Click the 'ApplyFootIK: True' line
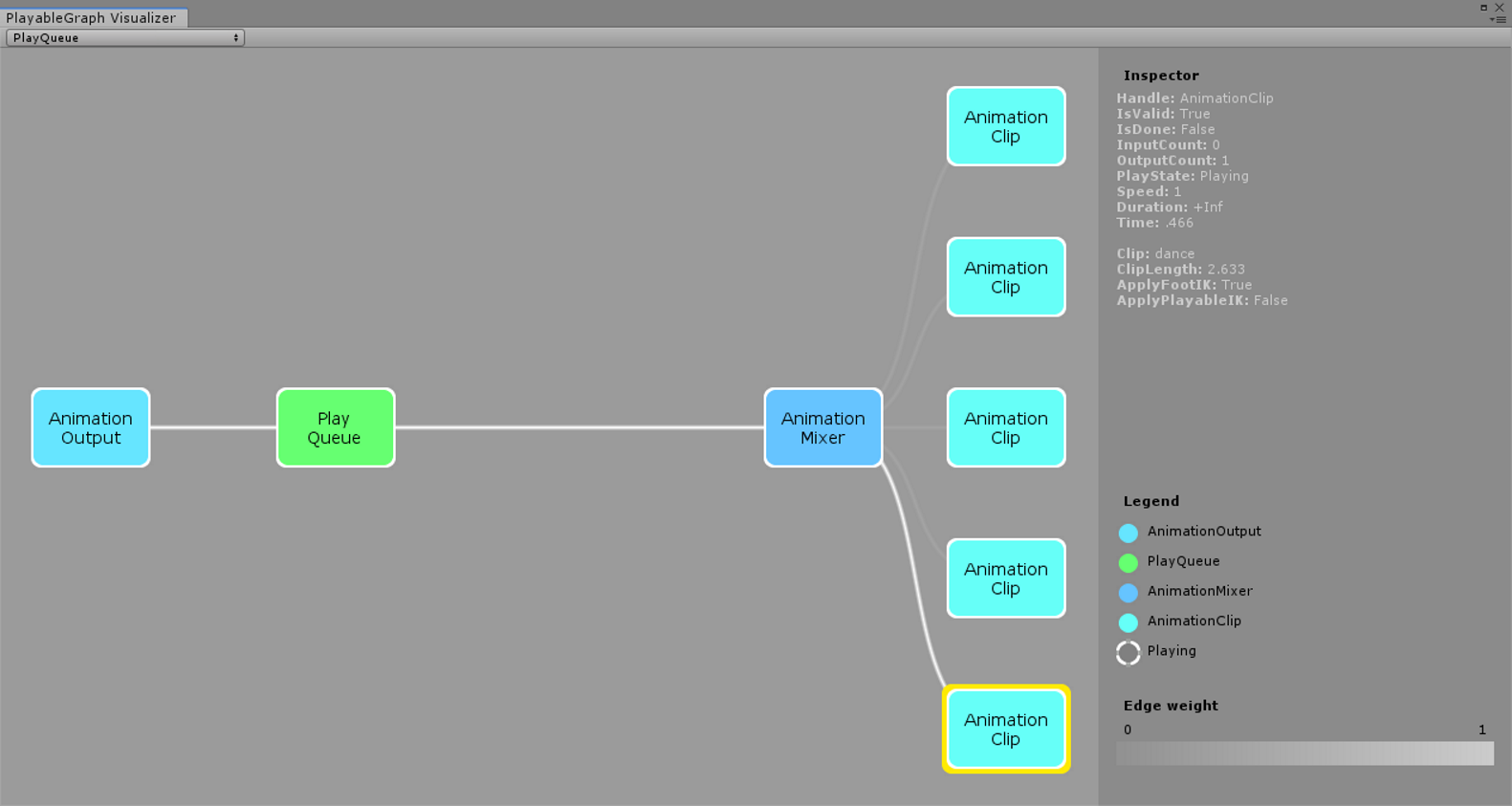This screenshot has width=1512, height=806. point(1184,285)
